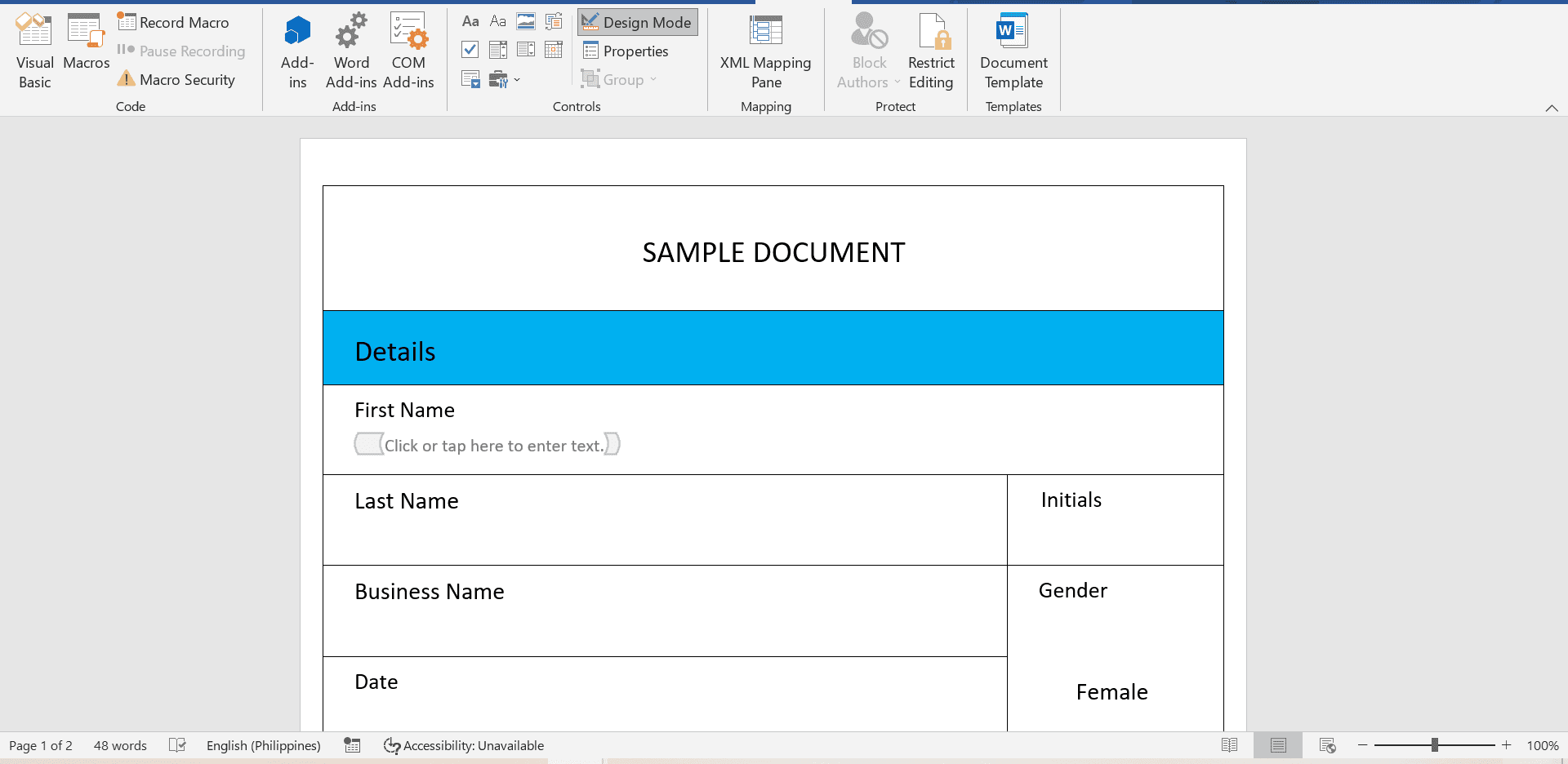Insert a Combo Box content control
The height and width of the screenshot is (764, 1568).
point(498,50)
